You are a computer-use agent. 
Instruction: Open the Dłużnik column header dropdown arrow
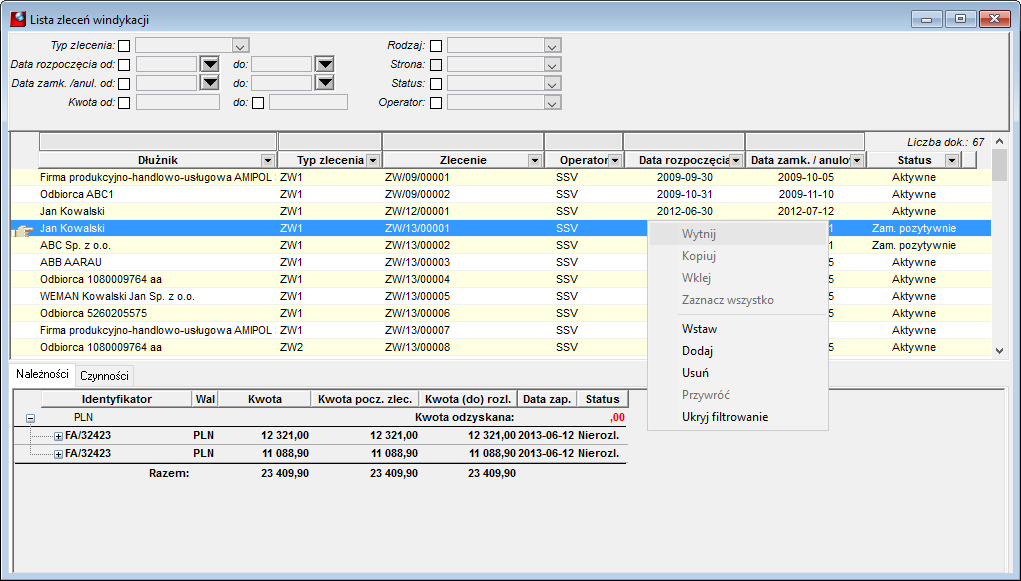267,160
